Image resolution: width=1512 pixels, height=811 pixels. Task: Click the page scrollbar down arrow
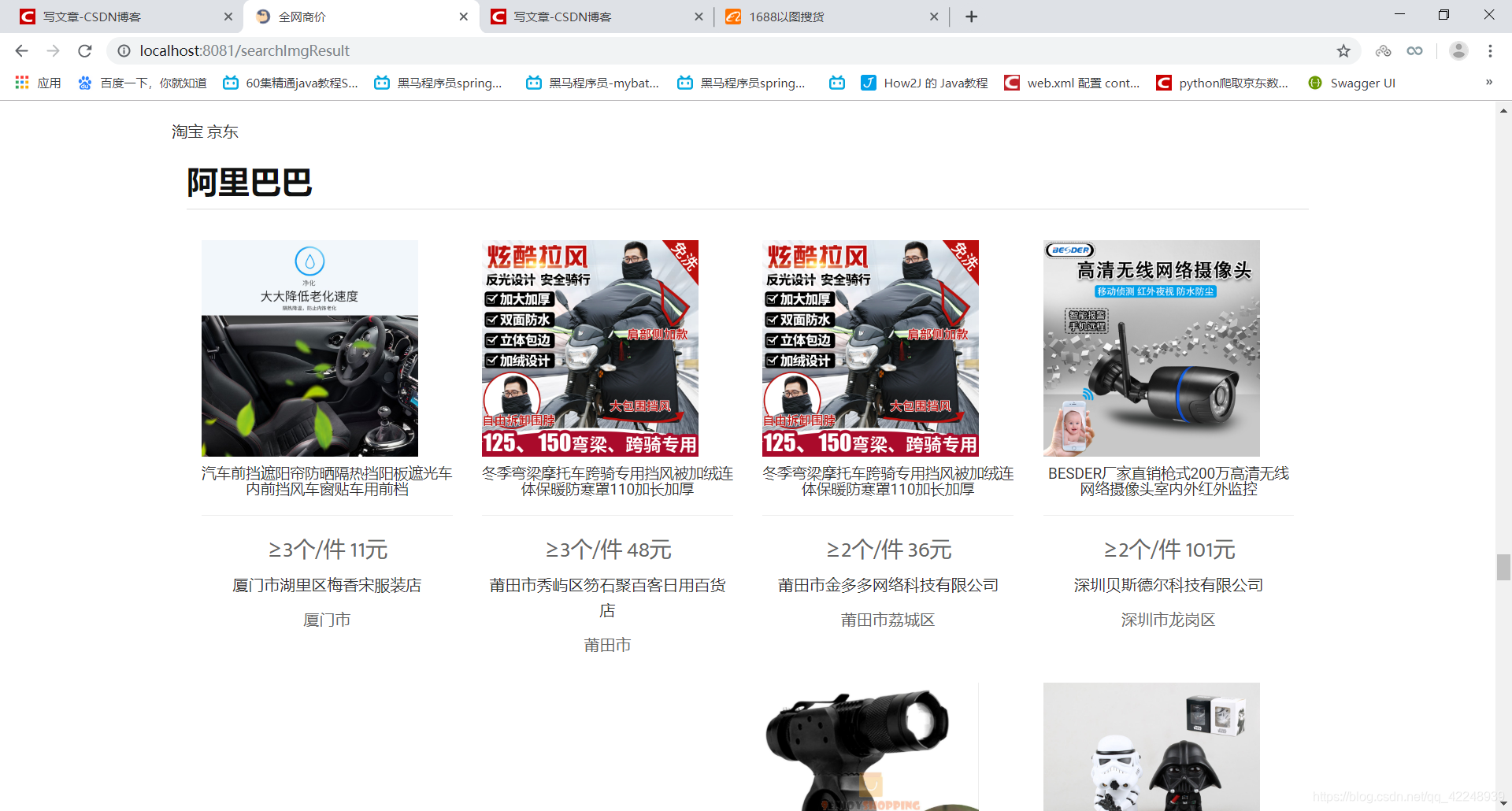(1503, 803)
